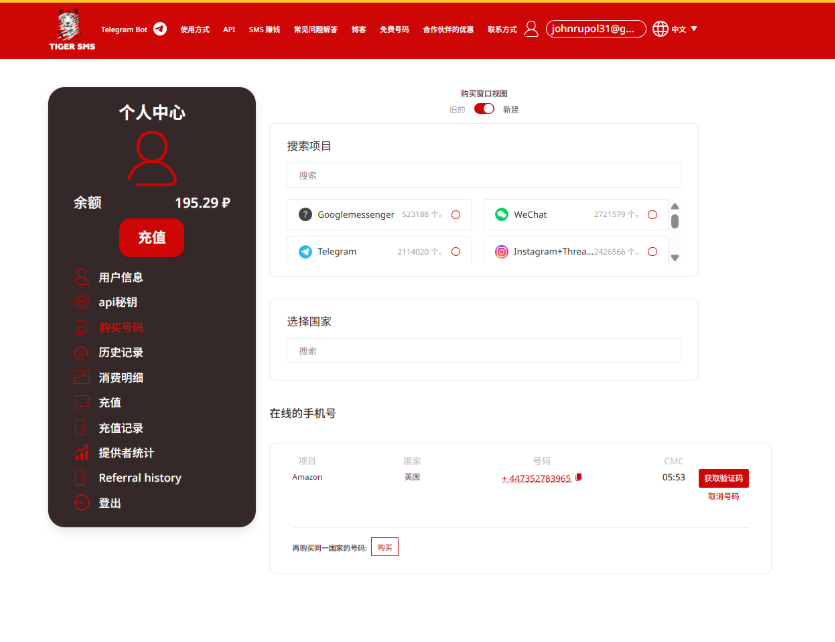Open the Referral history sidebar link
Image resolution: width=835 pixels, height=642 pixels.
coord(140,478)
